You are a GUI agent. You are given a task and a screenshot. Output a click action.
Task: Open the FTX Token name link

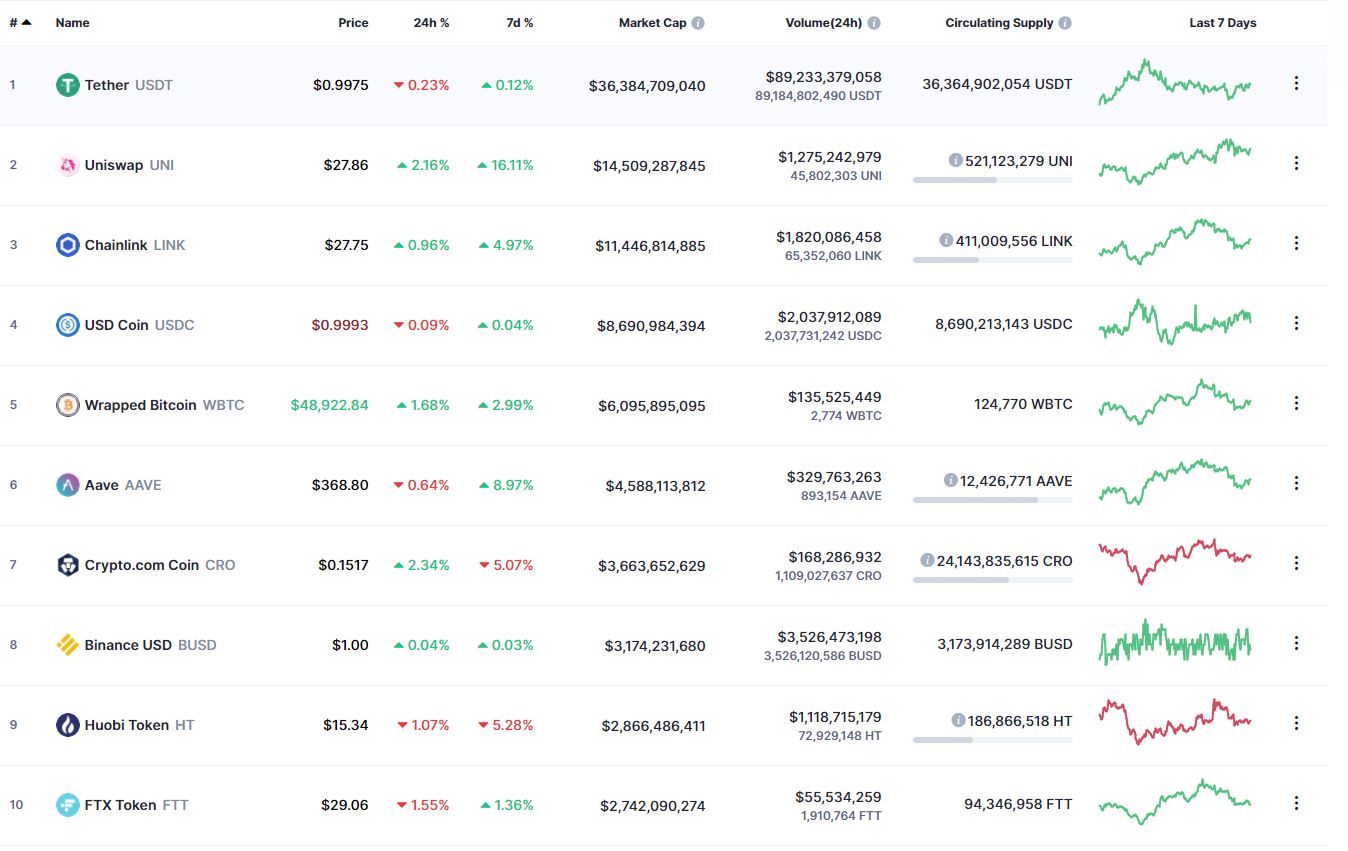click(x=120, y=805)
